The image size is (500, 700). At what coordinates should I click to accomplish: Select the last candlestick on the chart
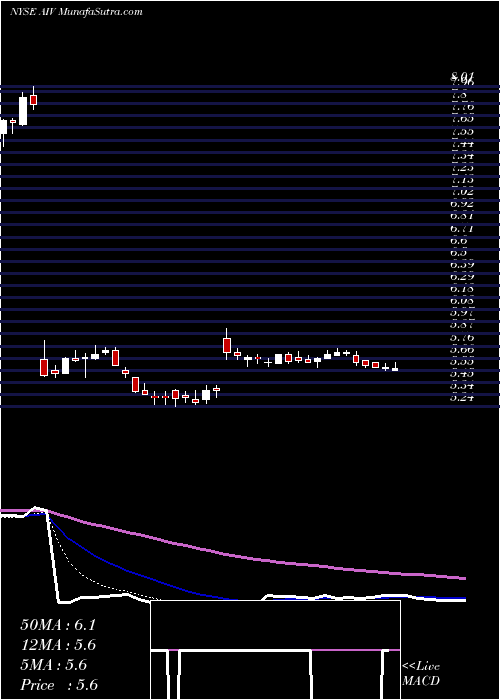(x=395, y=369)
